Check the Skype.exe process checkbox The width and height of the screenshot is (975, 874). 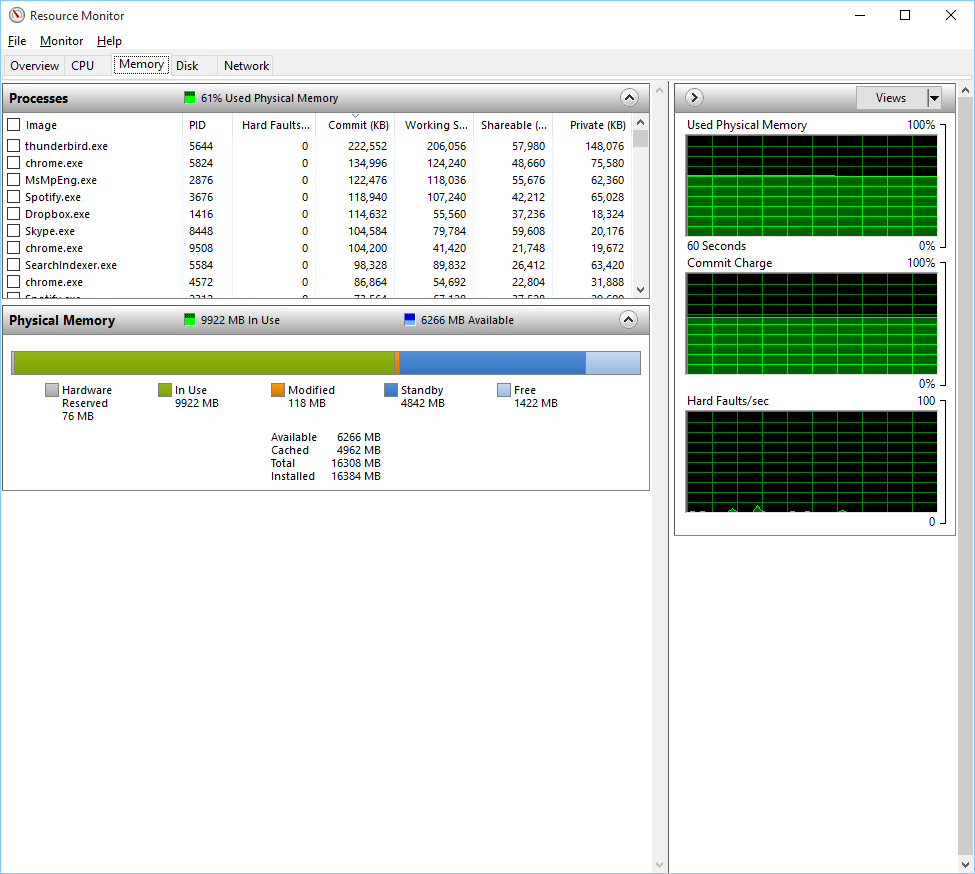(x=14, y=231)
